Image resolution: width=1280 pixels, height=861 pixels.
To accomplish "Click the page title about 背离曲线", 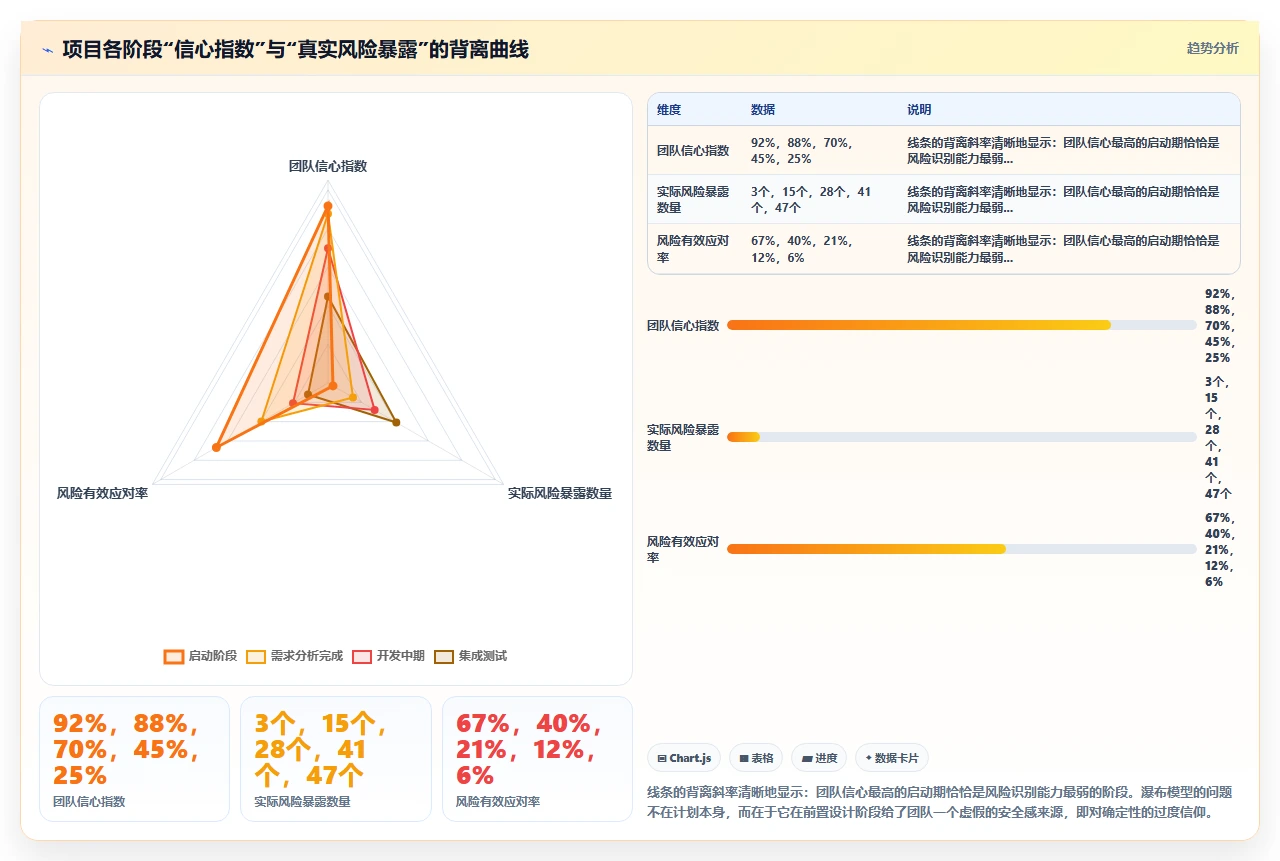I will click(296, 49).
